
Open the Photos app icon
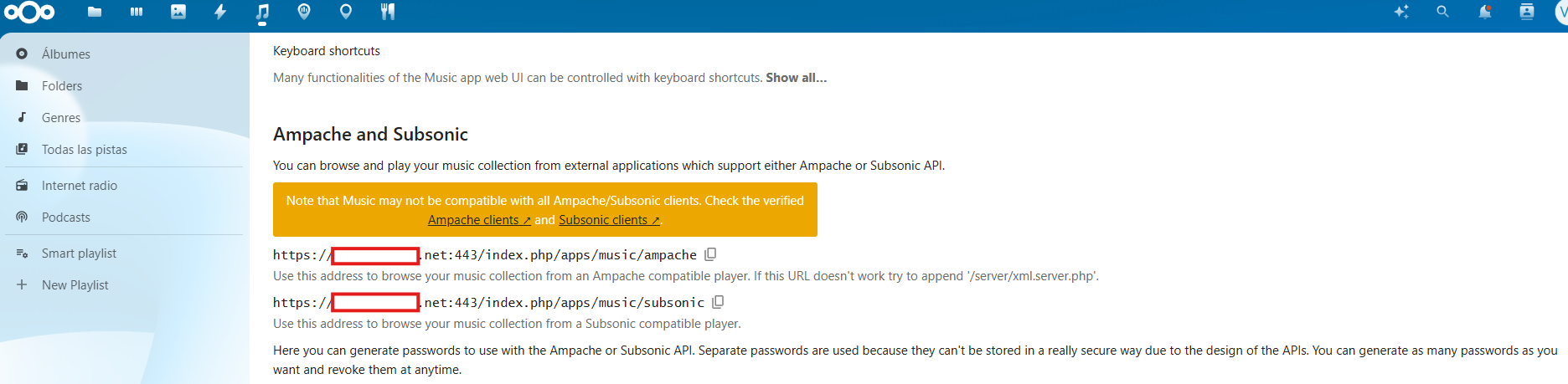[x=178, y=12]
